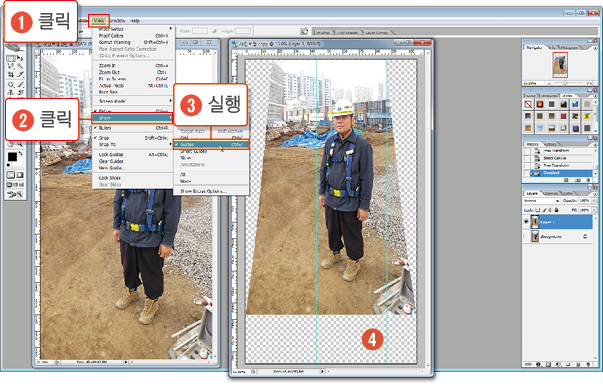Select the Crop tool
The image size is (603, 384).
[x=10, y=74]
